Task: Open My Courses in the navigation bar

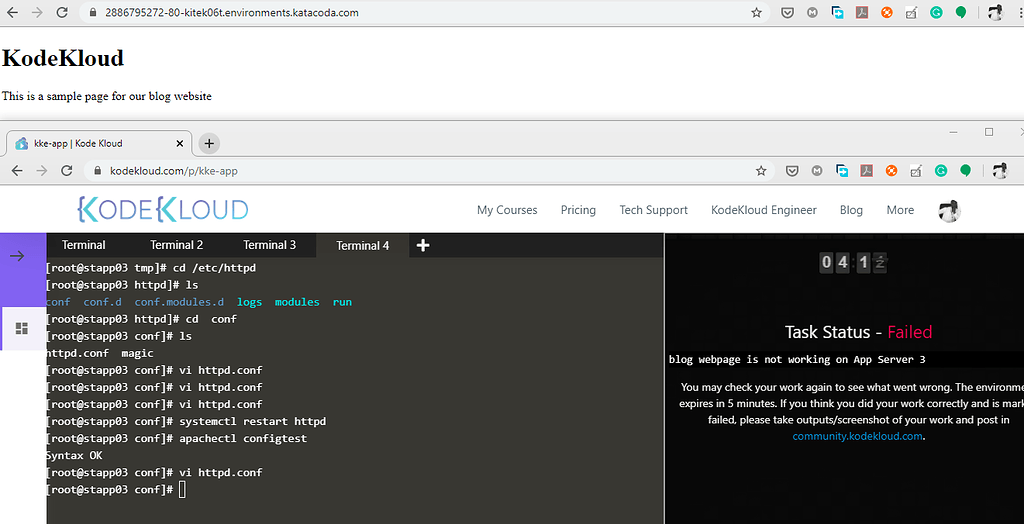Action: [507, 210]
